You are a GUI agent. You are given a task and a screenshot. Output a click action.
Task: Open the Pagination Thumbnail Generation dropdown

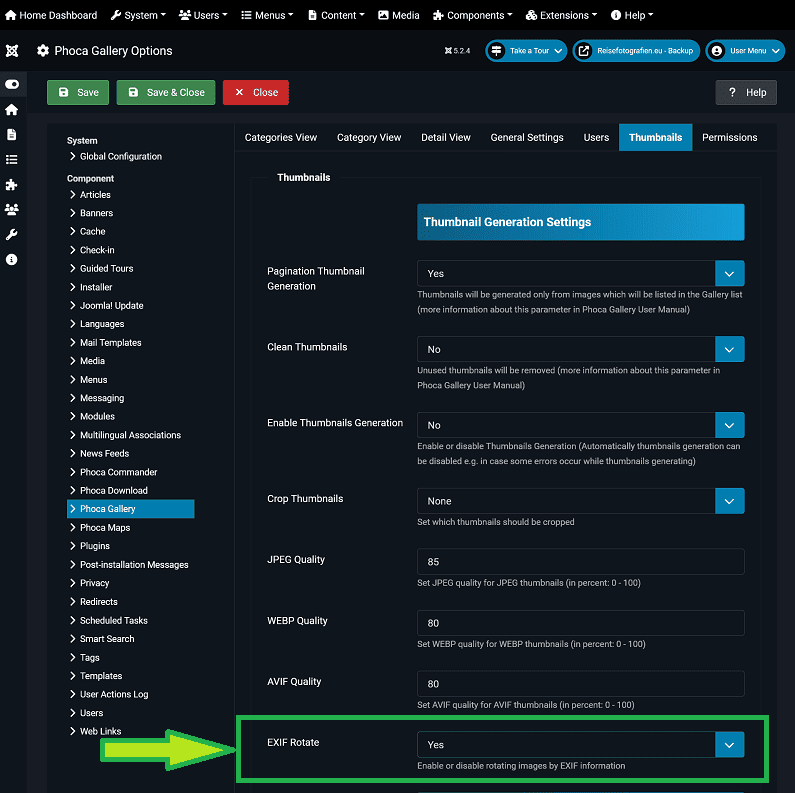click(580, 273)
